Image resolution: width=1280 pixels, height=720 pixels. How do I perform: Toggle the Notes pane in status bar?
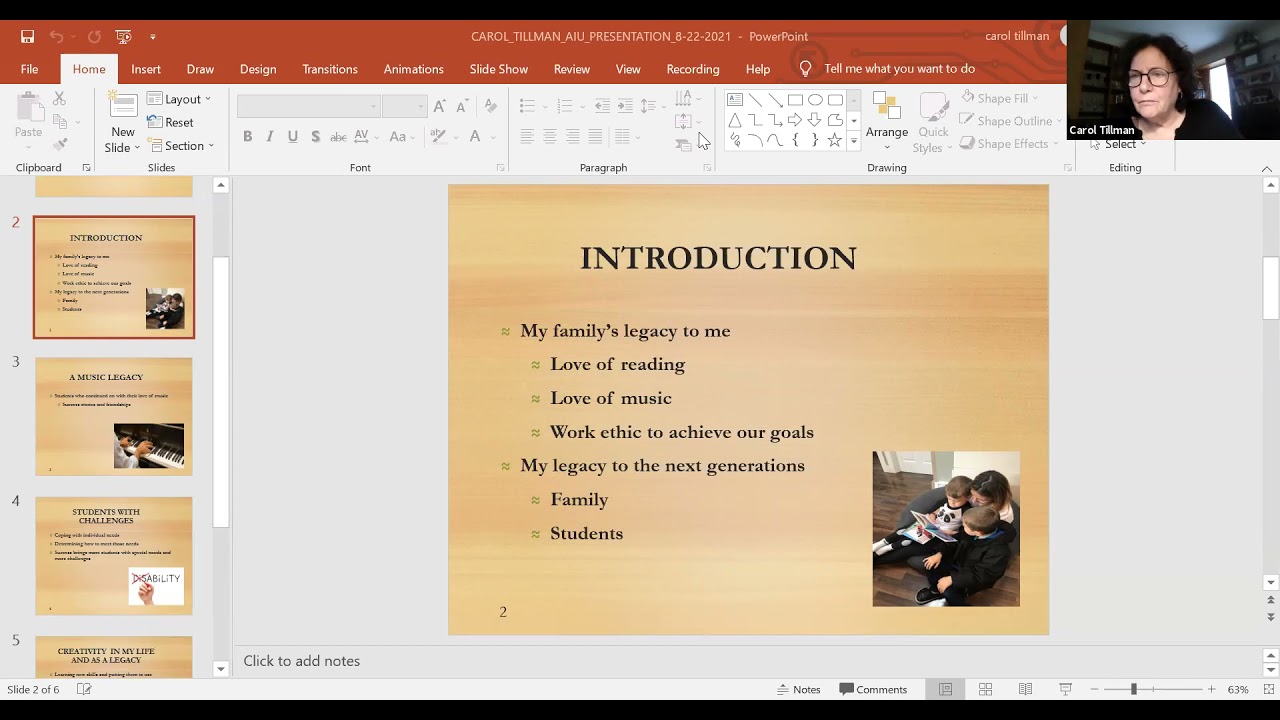click(800, 689)
